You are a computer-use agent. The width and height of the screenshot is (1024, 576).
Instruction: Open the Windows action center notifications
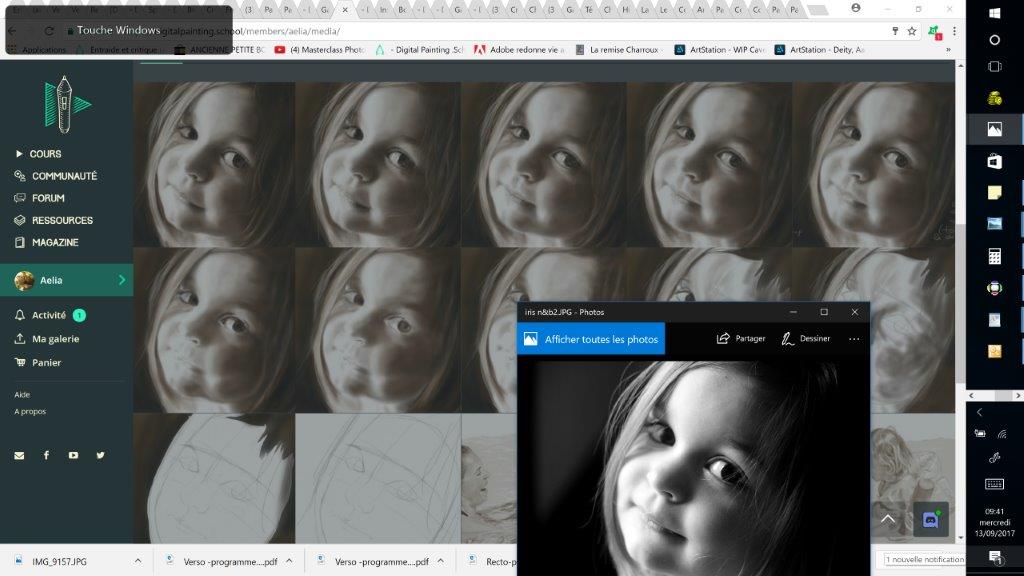994,556
